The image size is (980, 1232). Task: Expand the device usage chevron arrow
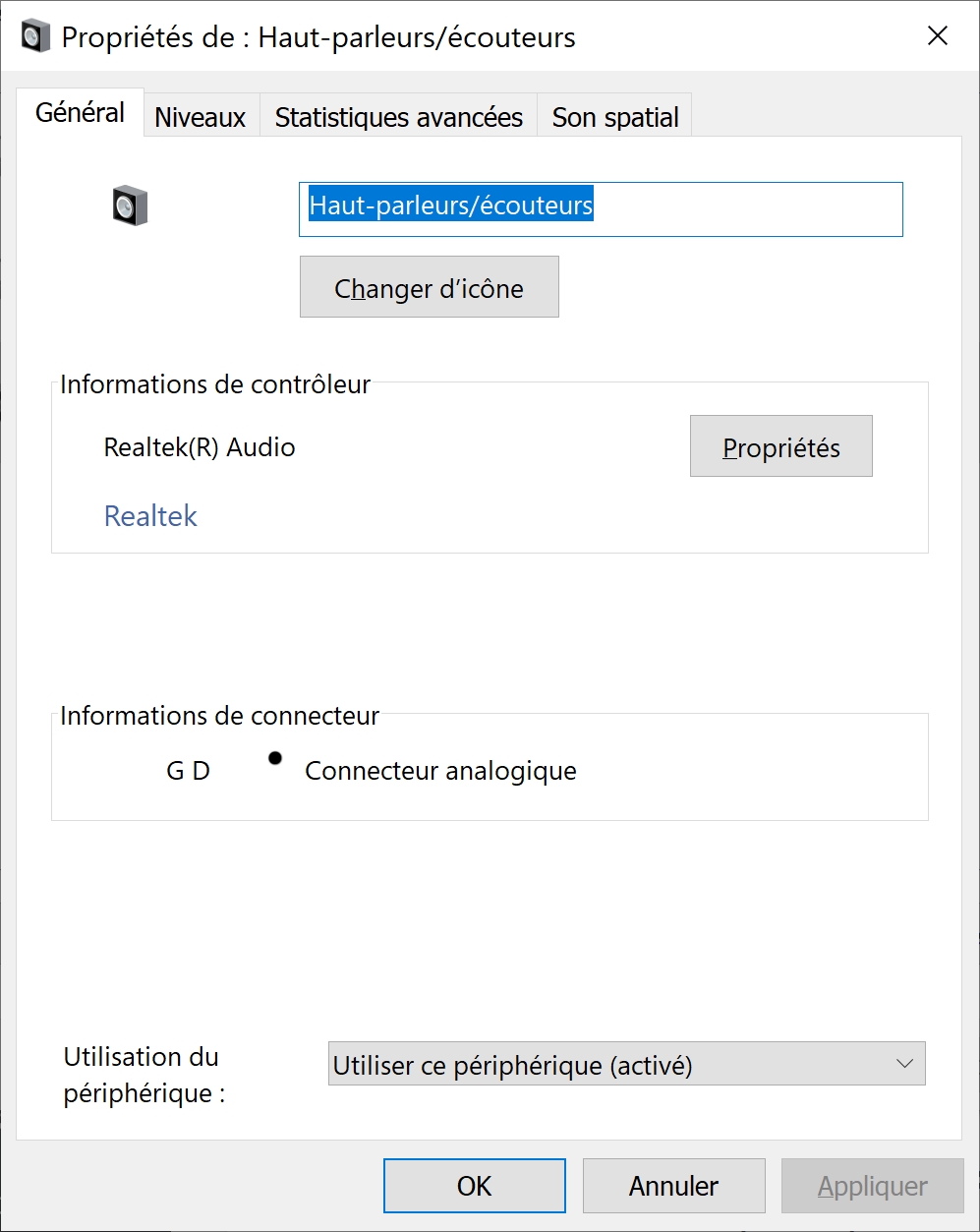904,1064
